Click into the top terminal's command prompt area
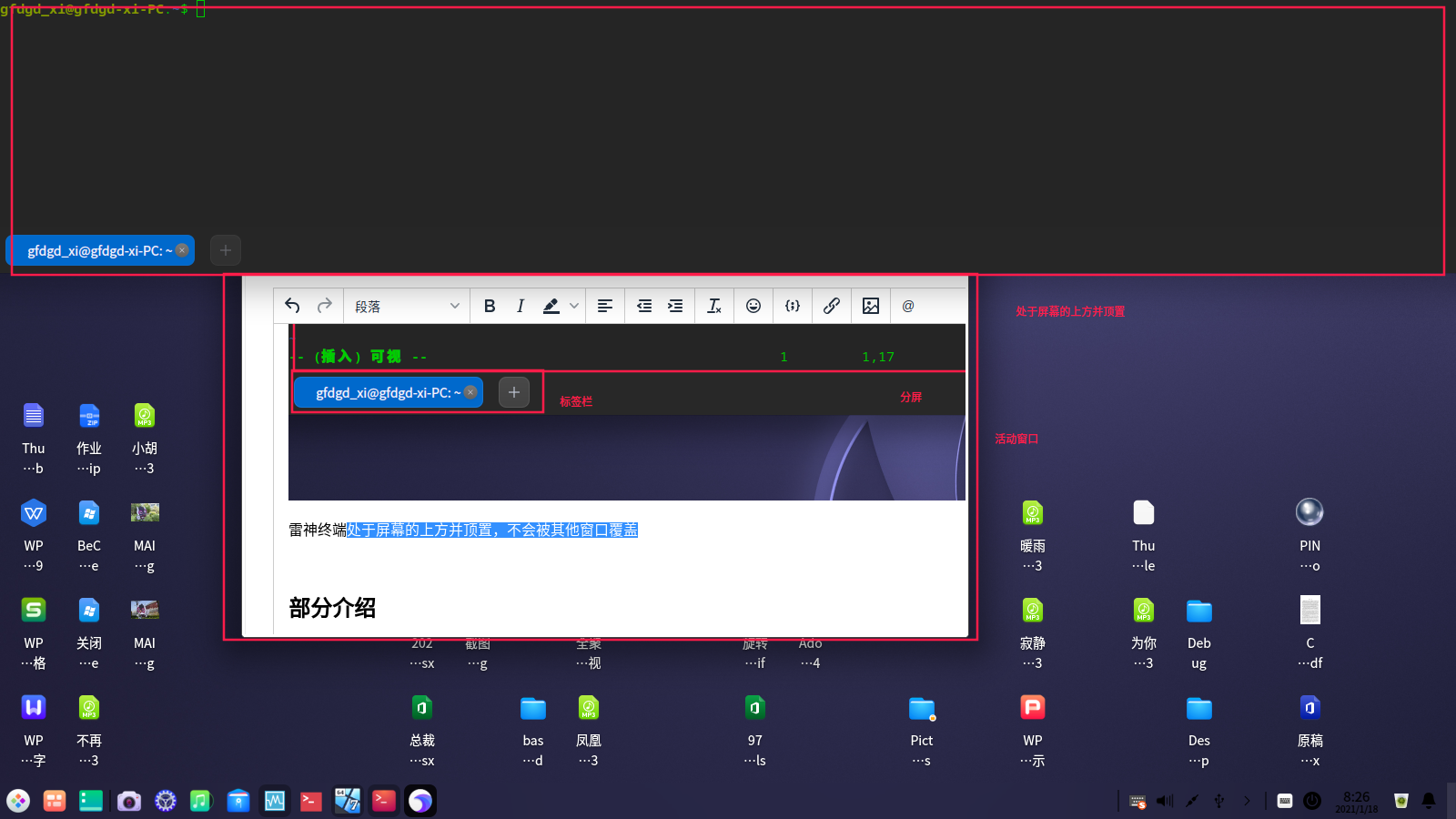 [728, 118]
